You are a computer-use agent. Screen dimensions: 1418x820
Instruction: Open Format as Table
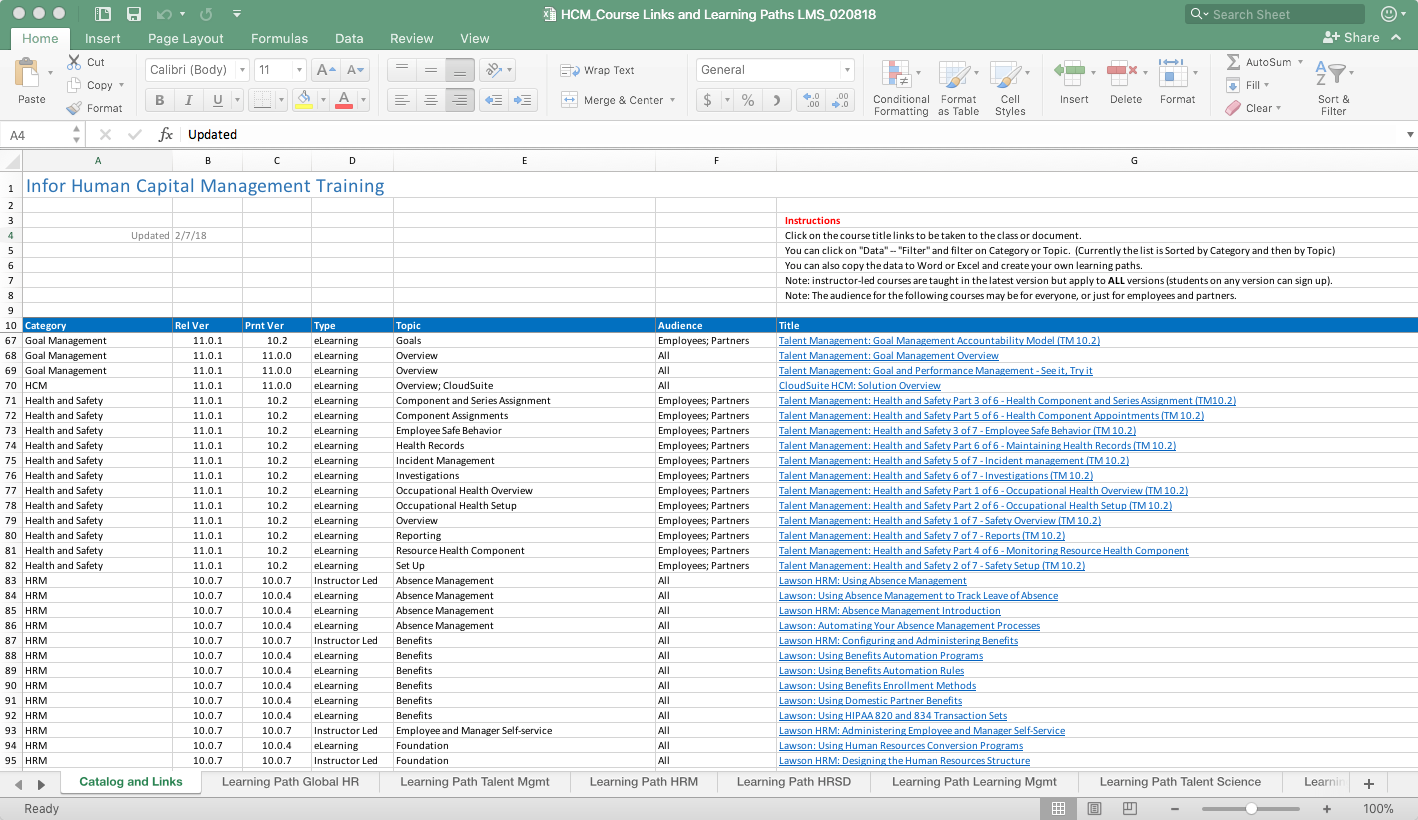pos(958,88)
